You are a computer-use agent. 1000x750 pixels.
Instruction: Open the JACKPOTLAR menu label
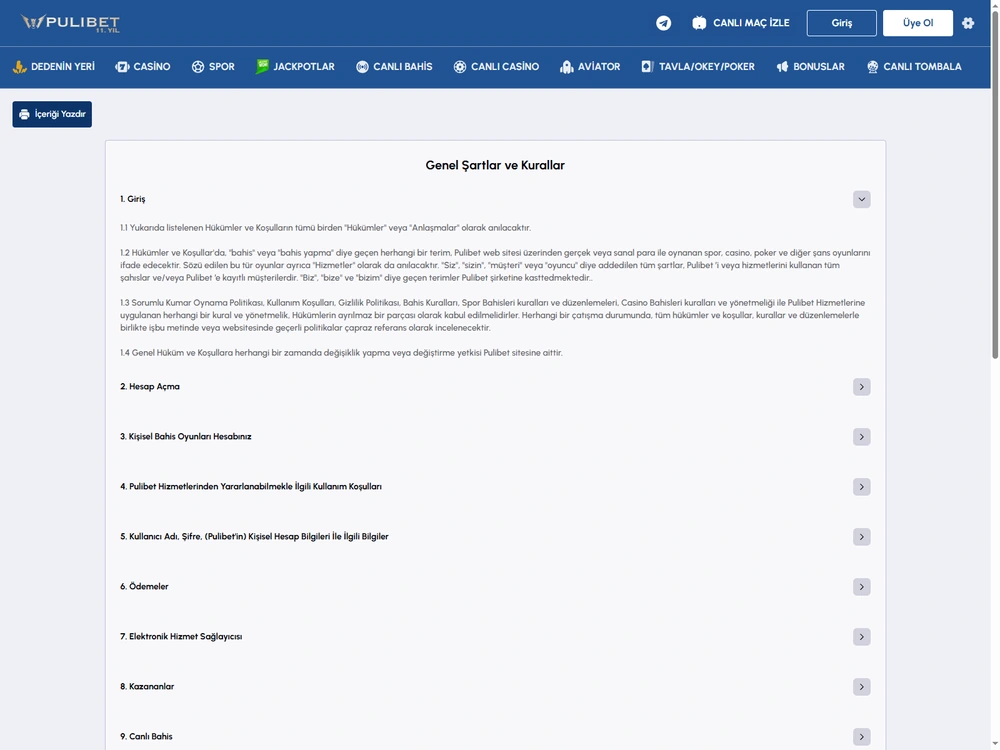304,66
